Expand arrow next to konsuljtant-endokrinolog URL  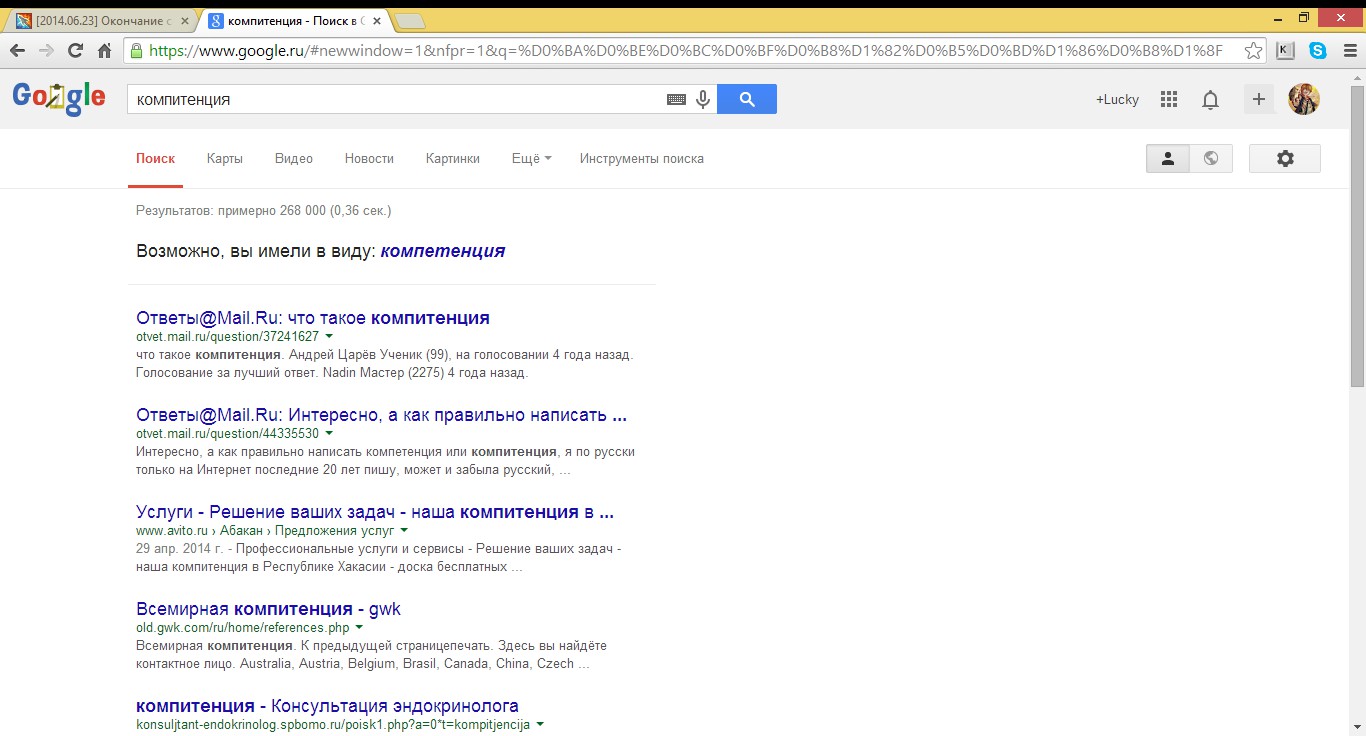point(540,724)
